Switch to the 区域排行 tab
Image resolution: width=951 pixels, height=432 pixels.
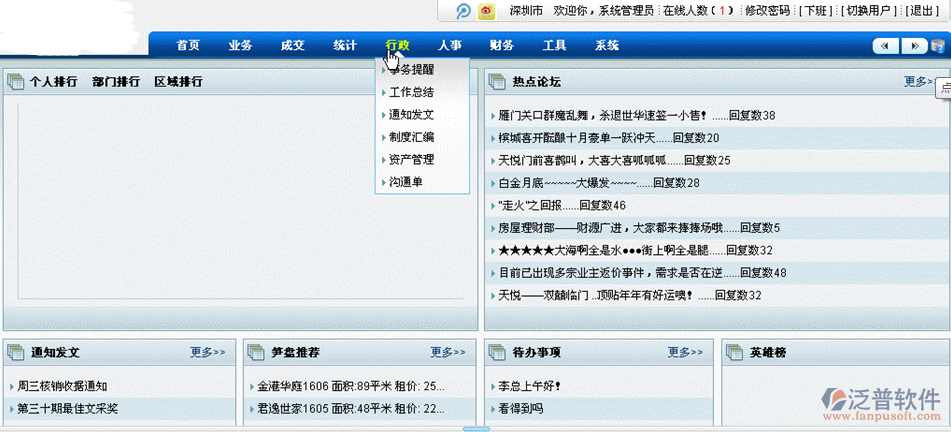pyautogui.click(x=178, y=82)
